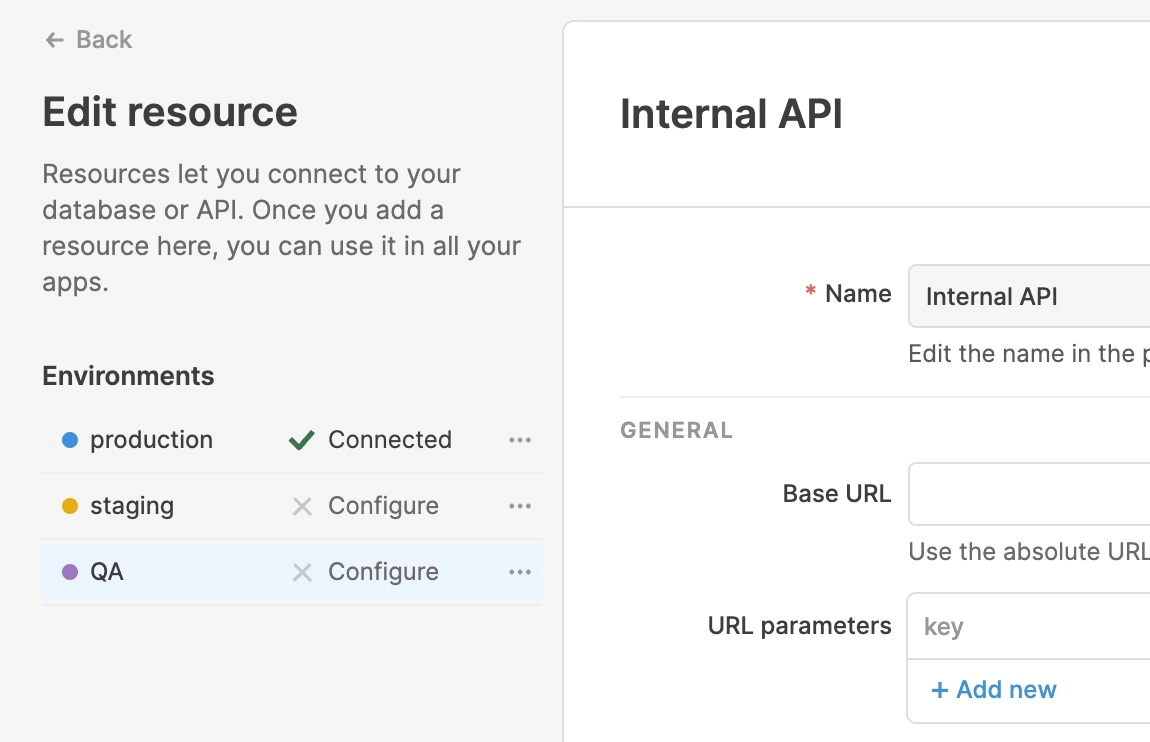Click Configure for the QA environment

pyautogui.click(x=383, y=572)
